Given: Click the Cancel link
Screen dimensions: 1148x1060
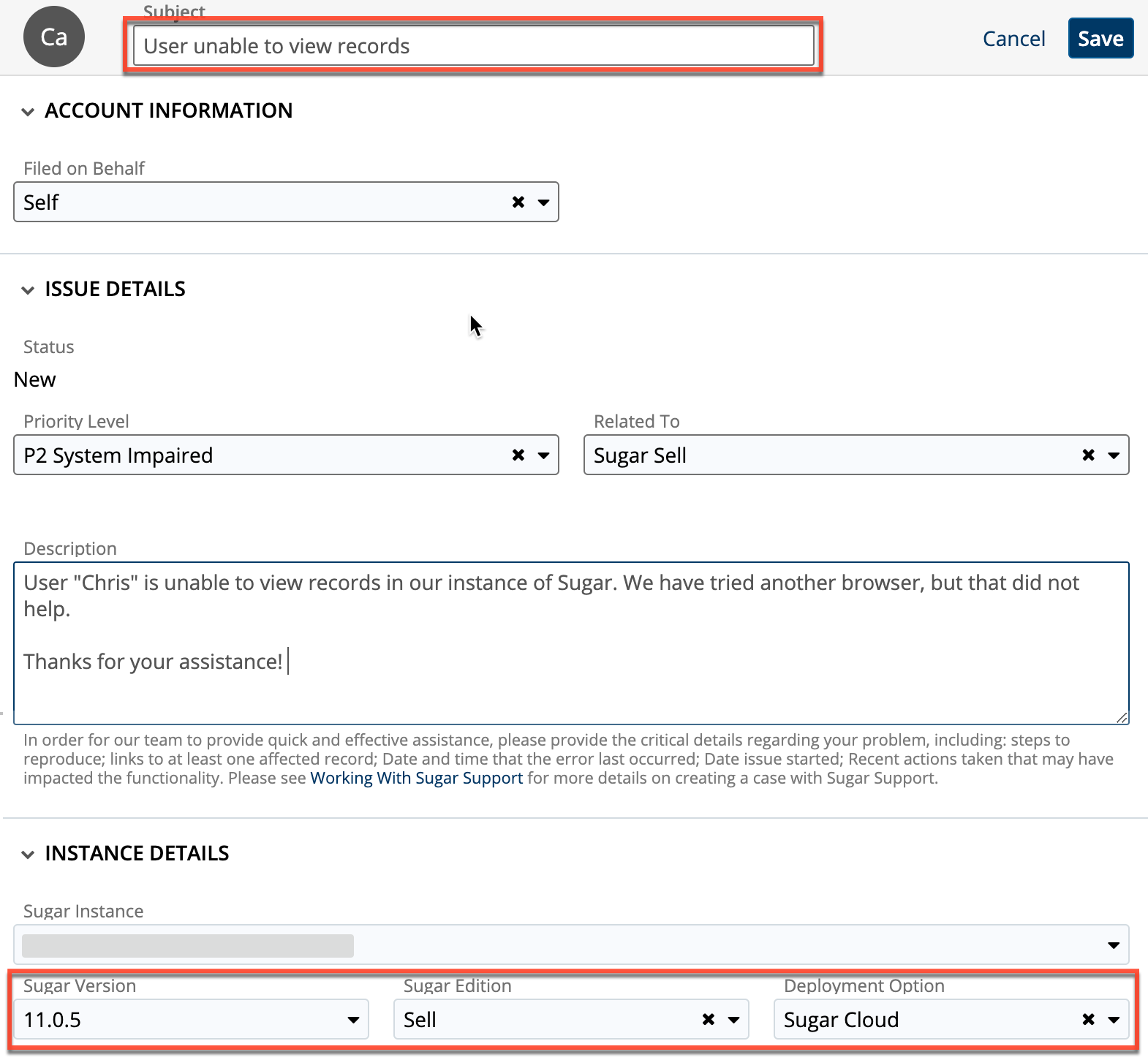Looking at the screenshot, I should [x=1013, y=39].
